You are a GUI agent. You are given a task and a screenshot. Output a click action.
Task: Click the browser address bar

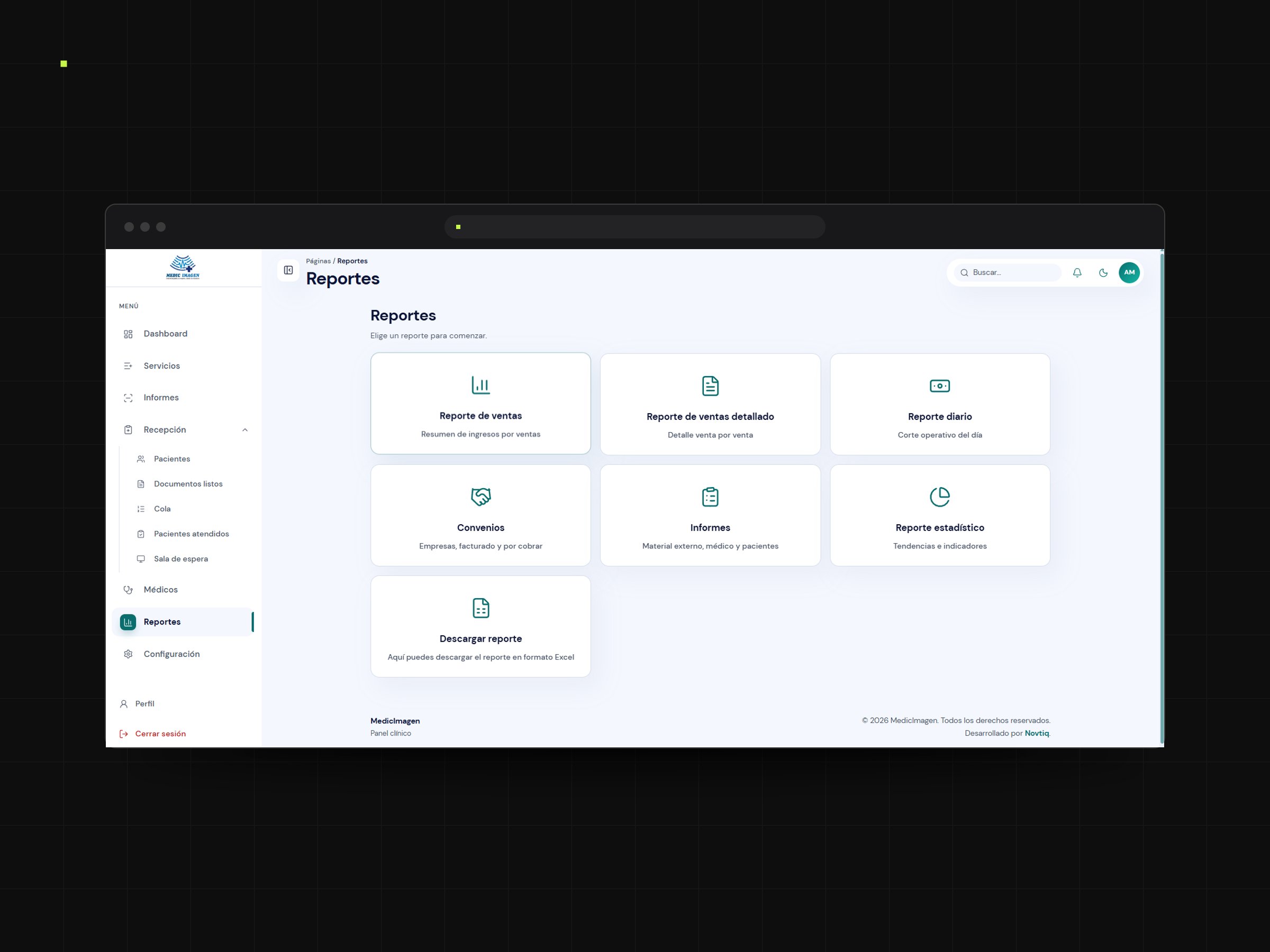click(634, 227)
